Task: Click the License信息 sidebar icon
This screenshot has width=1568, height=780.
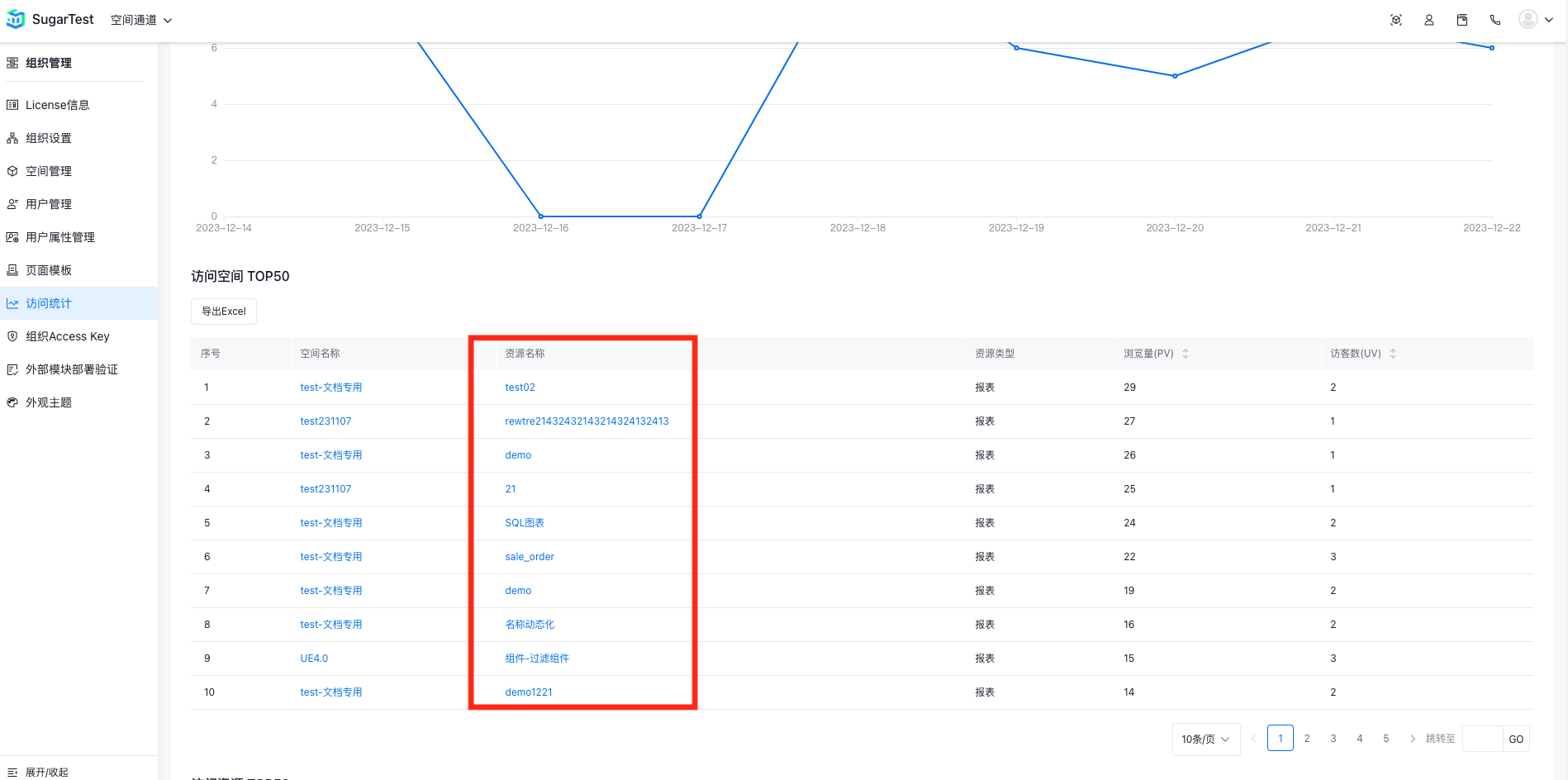Action: click(x=12, y=105)
